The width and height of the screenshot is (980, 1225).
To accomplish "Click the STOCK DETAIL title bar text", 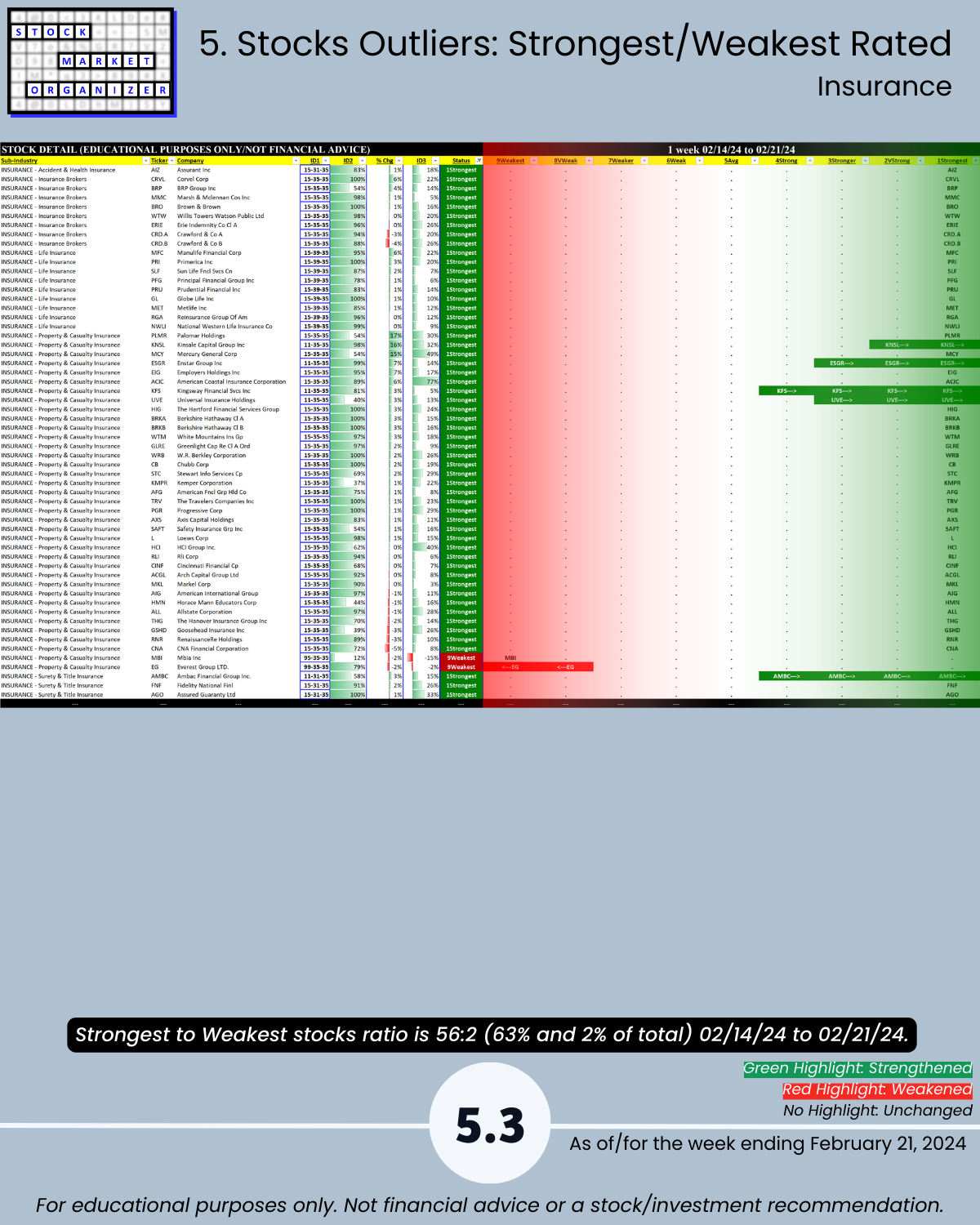I will click(x=185, y=149).
